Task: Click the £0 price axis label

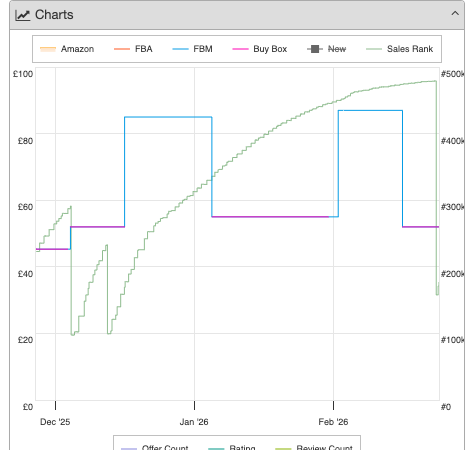Action: coord(28,407)
